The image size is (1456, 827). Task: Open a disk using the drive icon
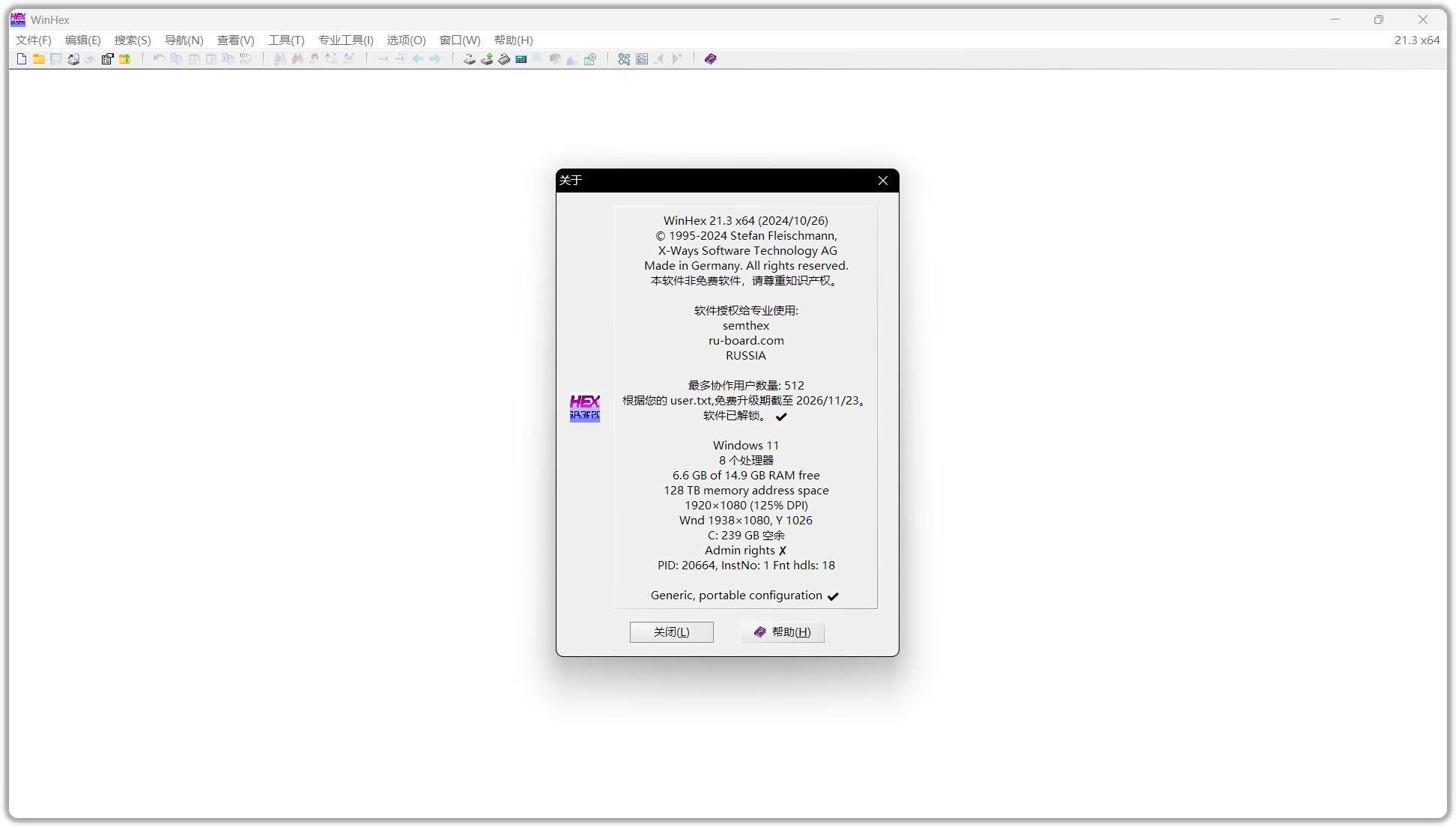point(470,59)
